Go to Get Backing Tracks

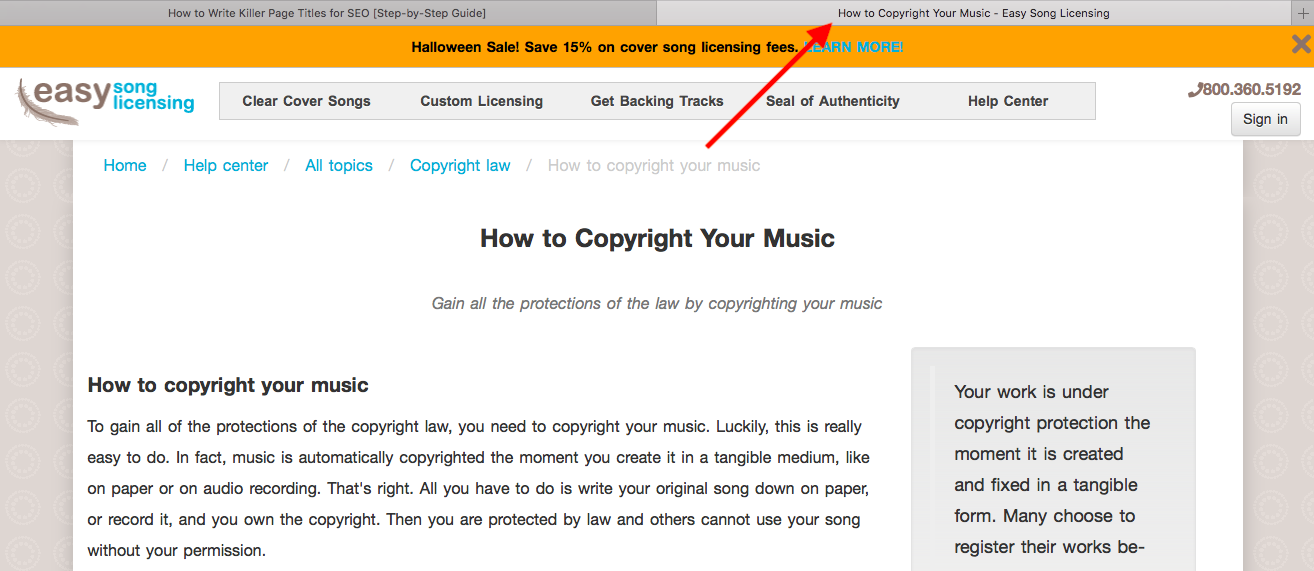657,101
